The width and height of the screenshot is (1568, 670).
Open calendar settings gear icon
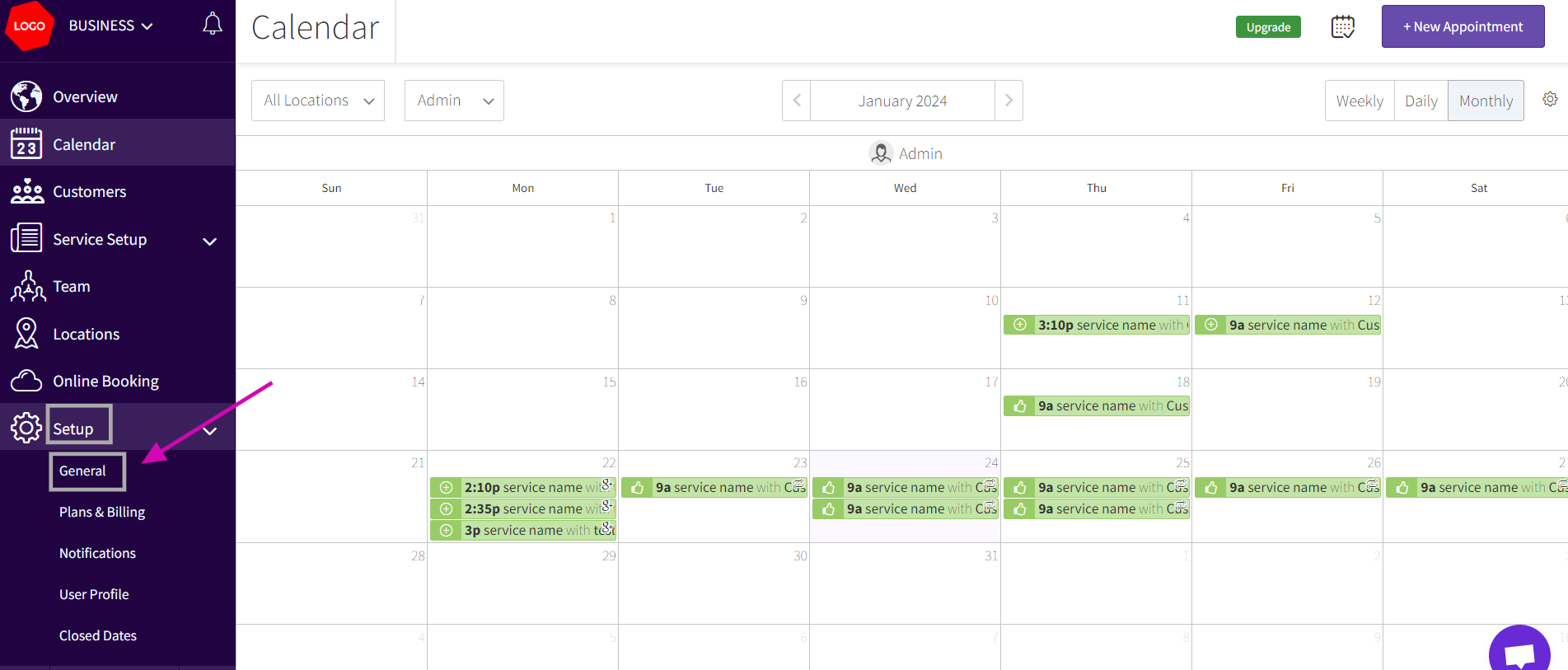tap(1550, 100)
